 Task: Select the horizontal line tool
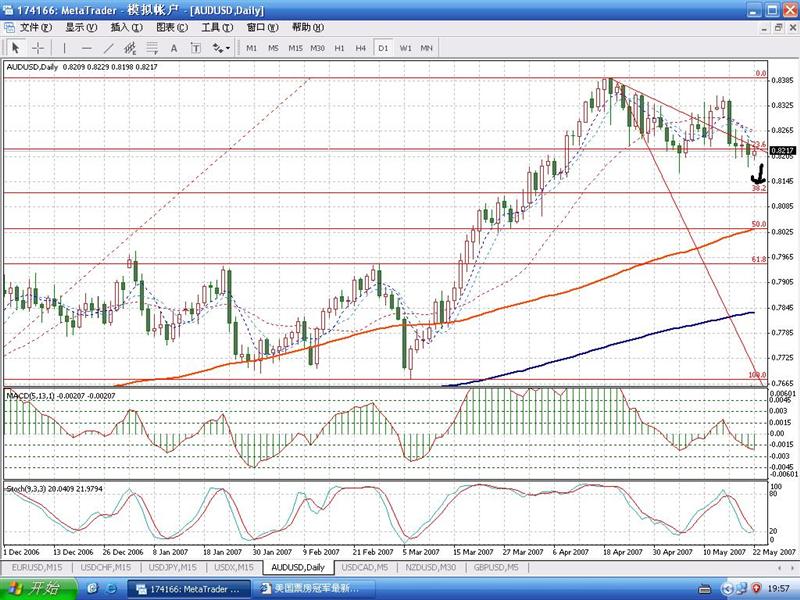pyautogui.click(x=87, y=48)
